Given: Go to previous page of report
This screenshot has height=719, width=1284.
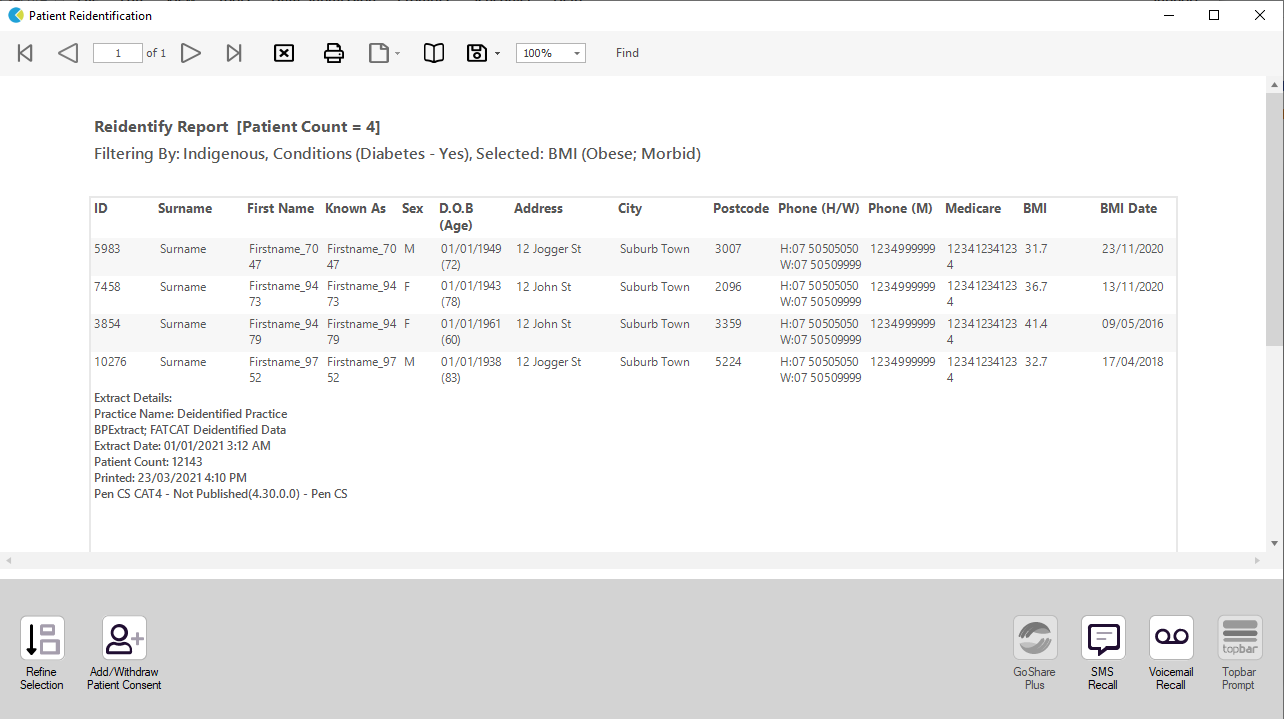Looking at the screenshot, I should [x=68, y=53].
